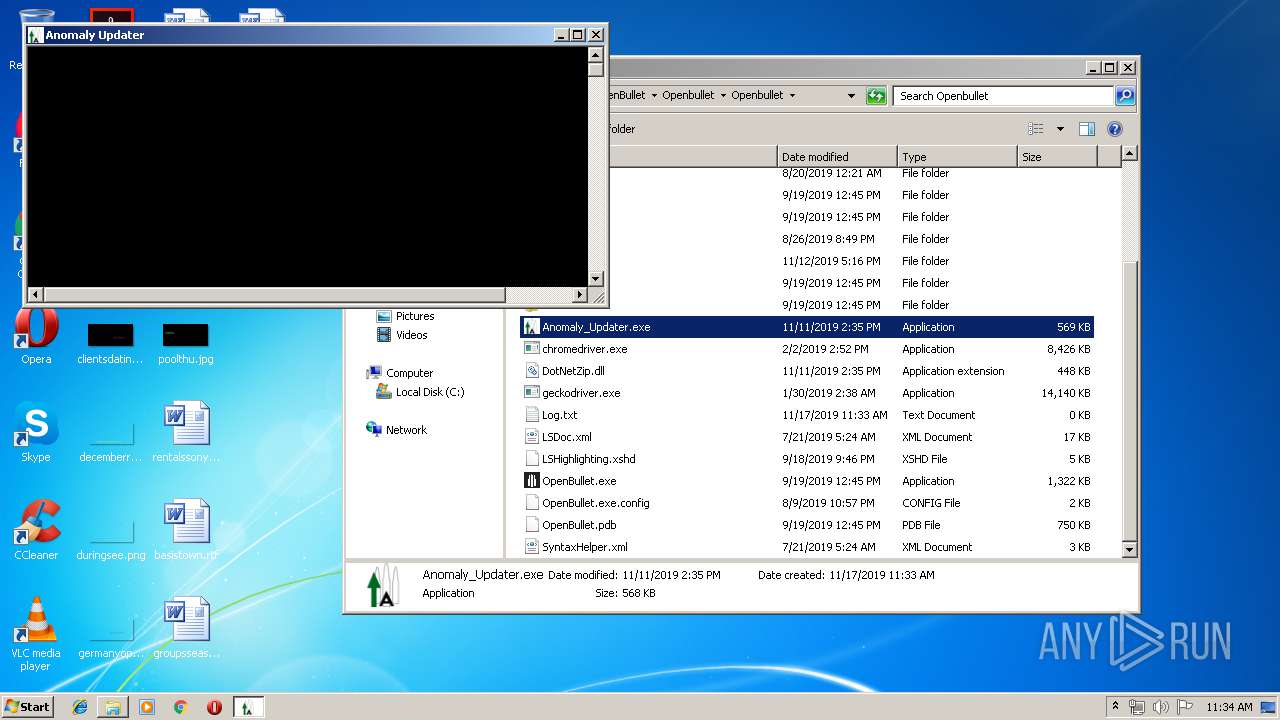The image size is (1280, 720).
Task: Open Explorer help question mark icon
Action: point(1115,129)
